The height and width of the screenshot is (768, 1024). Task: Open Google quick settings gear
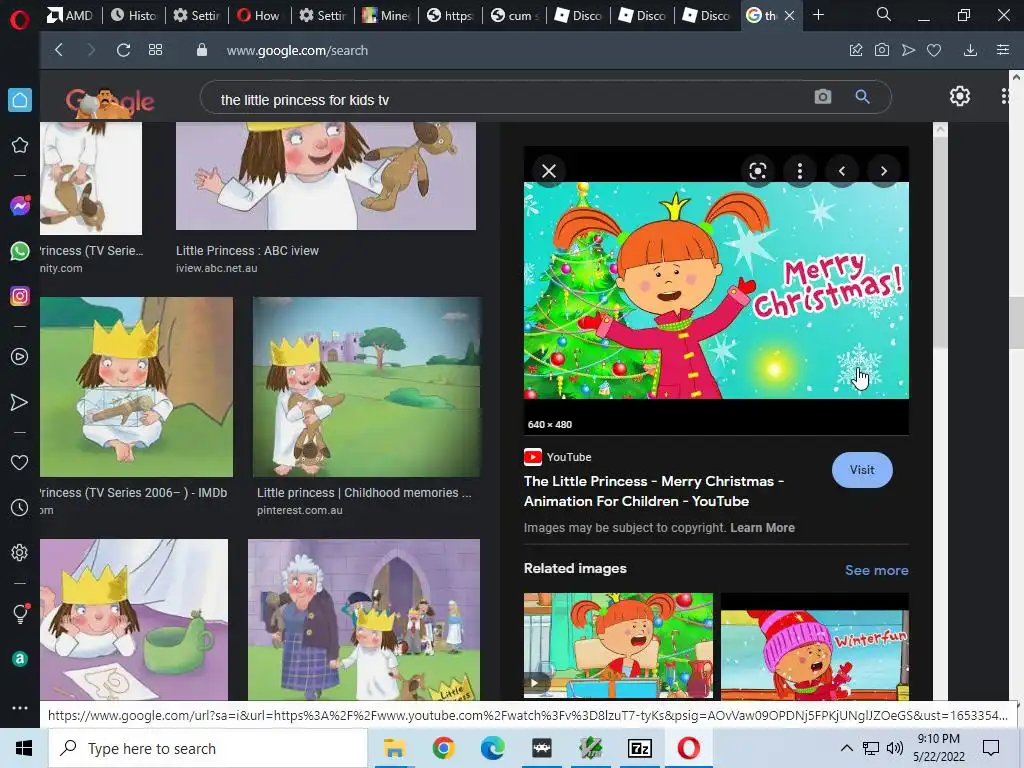tap(959, 97)
